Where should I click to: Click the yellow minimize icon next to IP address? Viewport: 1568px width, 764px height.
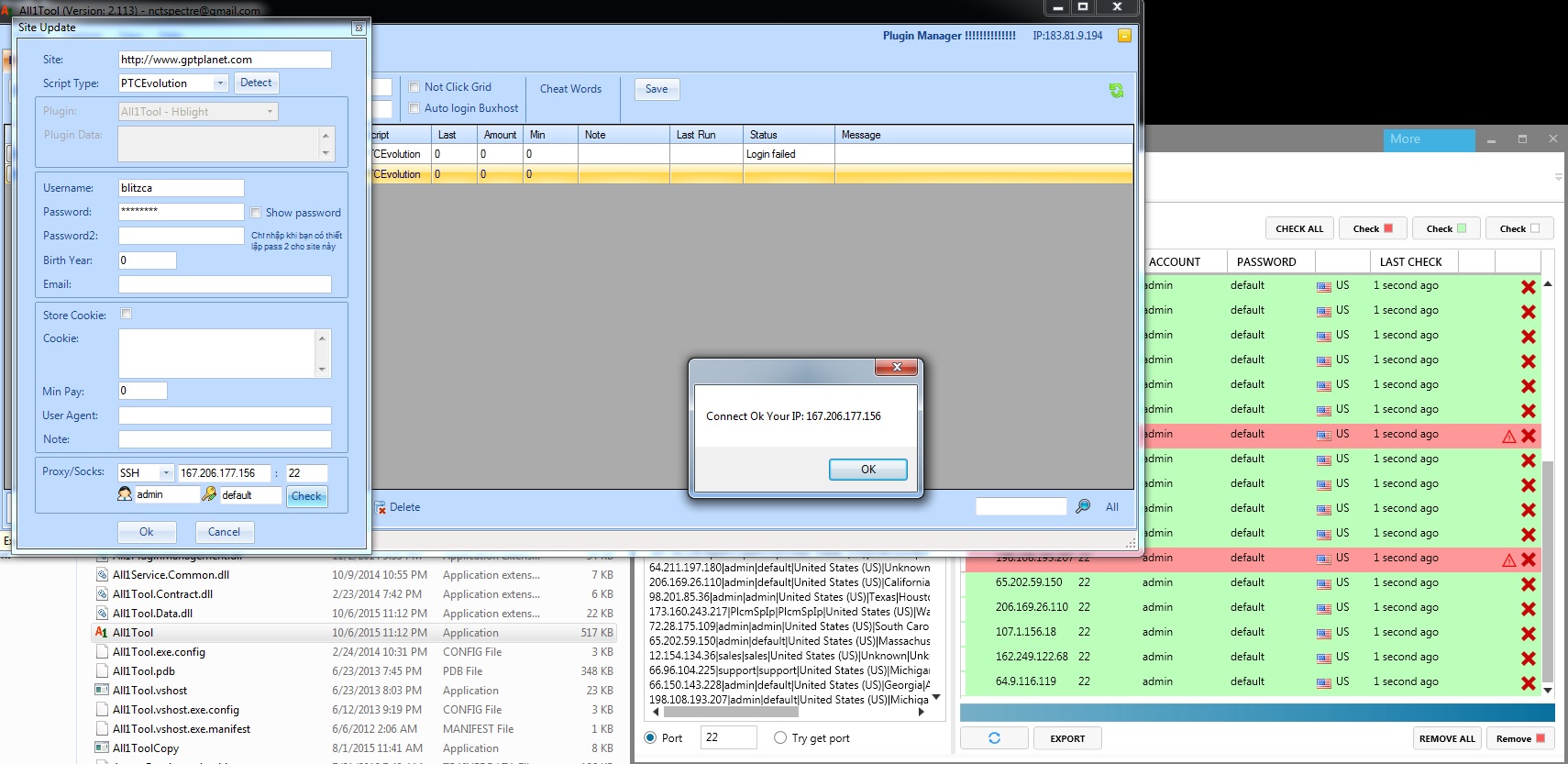coord(1124,36)
